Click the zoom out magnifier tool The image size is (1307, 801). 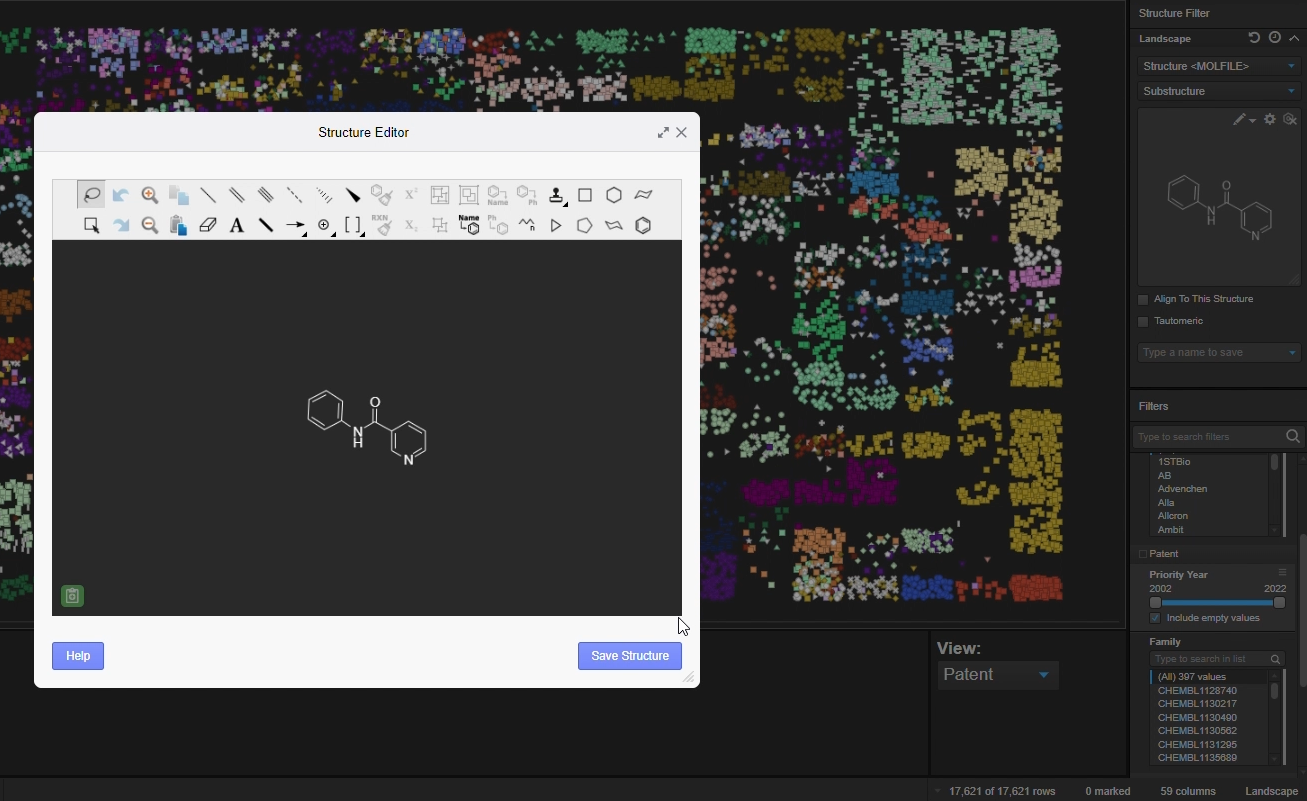point(150,226)
